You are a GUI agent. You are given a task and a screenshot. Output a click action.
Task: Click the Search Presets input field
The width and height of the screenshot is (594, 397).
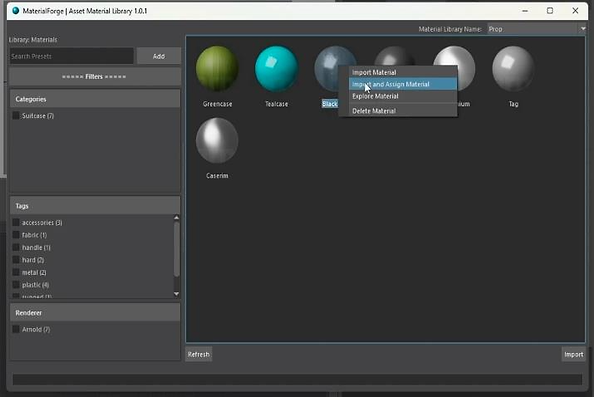click(x=72, y=56)
